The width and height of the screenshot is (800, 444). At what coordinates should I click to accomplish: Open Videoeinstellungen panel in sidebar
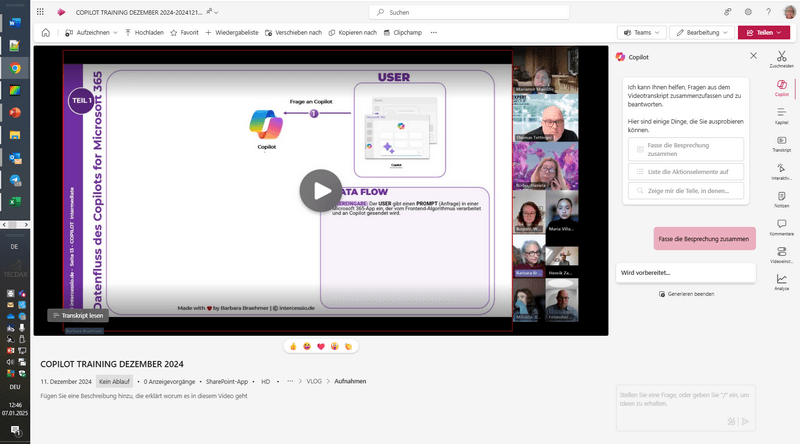[781, 254]
